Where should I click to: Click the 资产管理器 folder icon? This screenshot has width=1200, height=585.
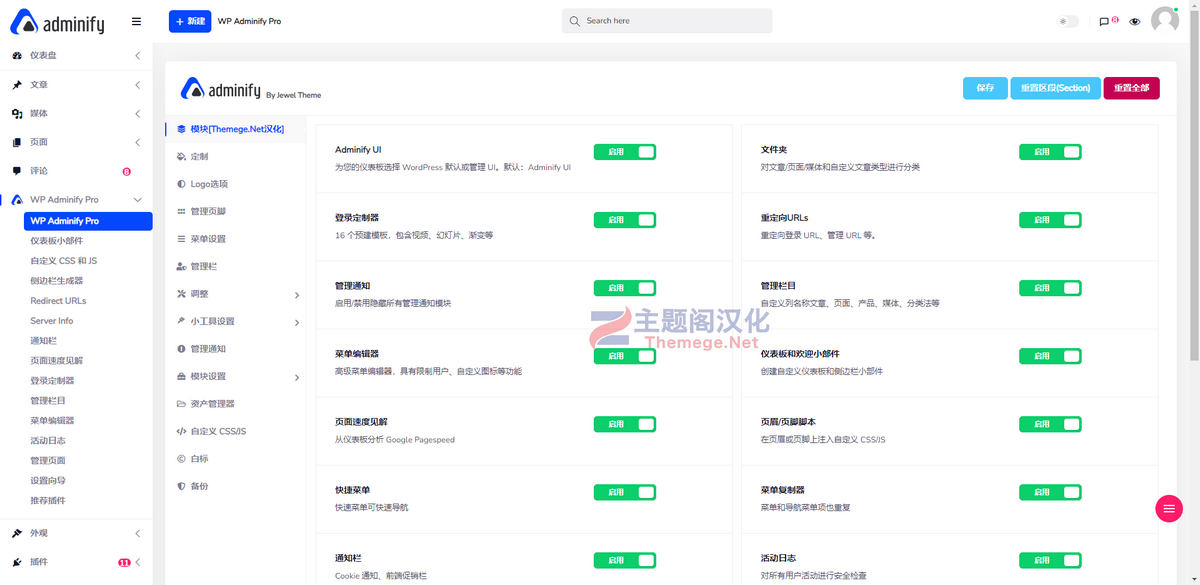tap(181, 404)
